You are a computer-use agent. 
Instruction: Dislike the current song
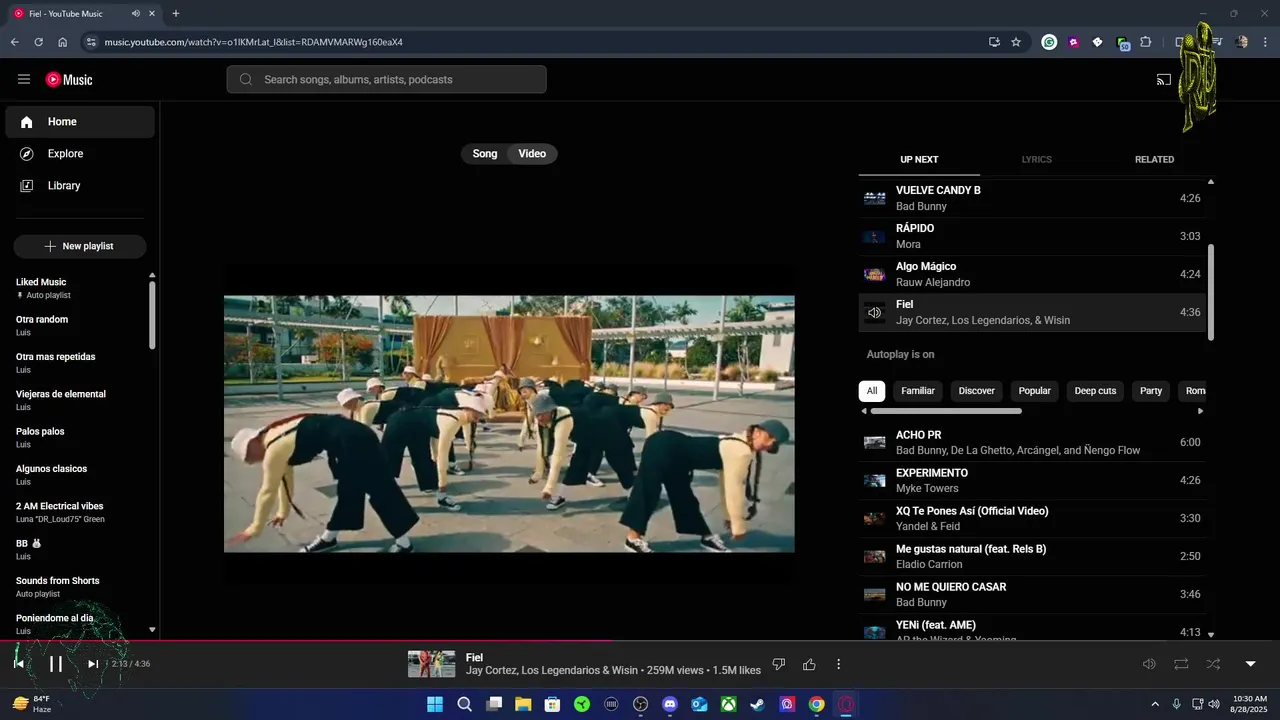(x=779, y=664)
